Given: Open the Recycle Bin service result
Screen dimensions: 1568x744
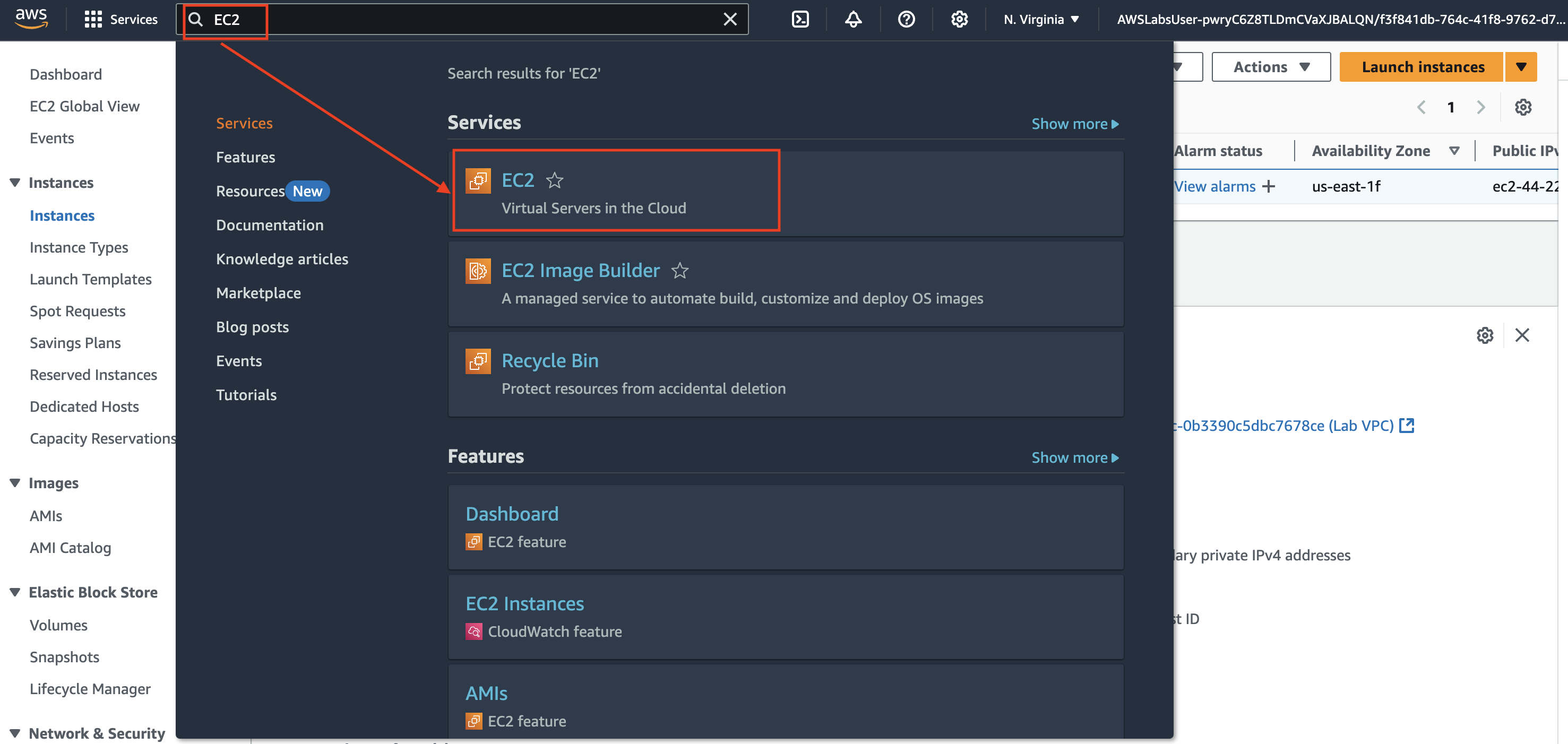Looking at the screenshot, I should tap(550, 361).
